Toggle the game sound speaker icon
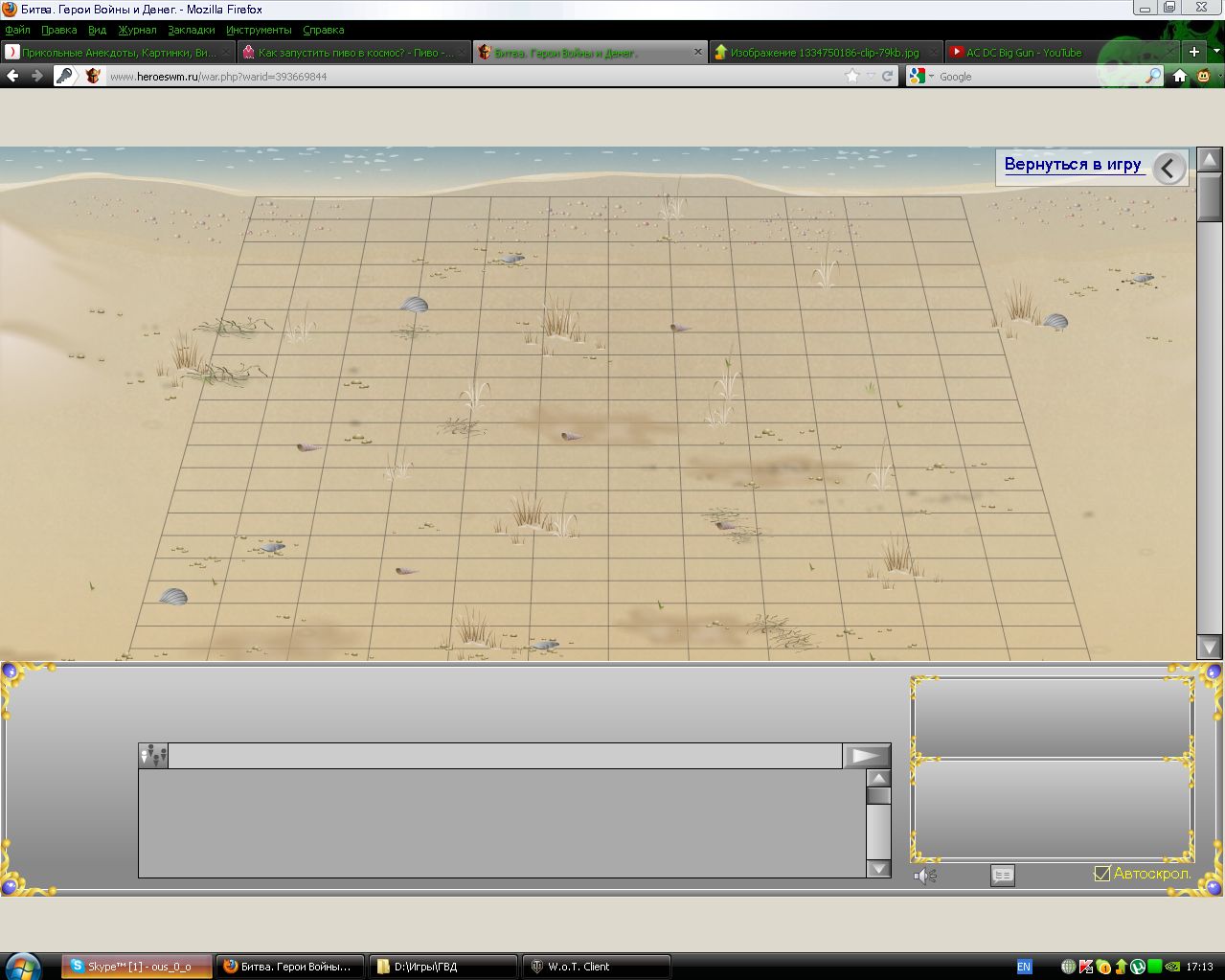The image size is (1225, 980). click(x=924, y=876)
